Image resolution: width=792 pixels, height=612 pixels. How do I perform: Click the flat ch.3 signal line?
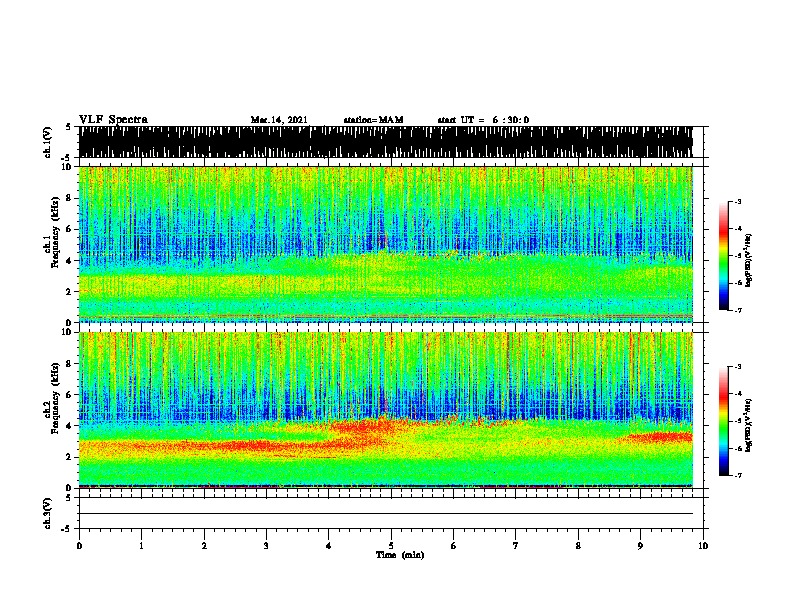coord(386,514)
